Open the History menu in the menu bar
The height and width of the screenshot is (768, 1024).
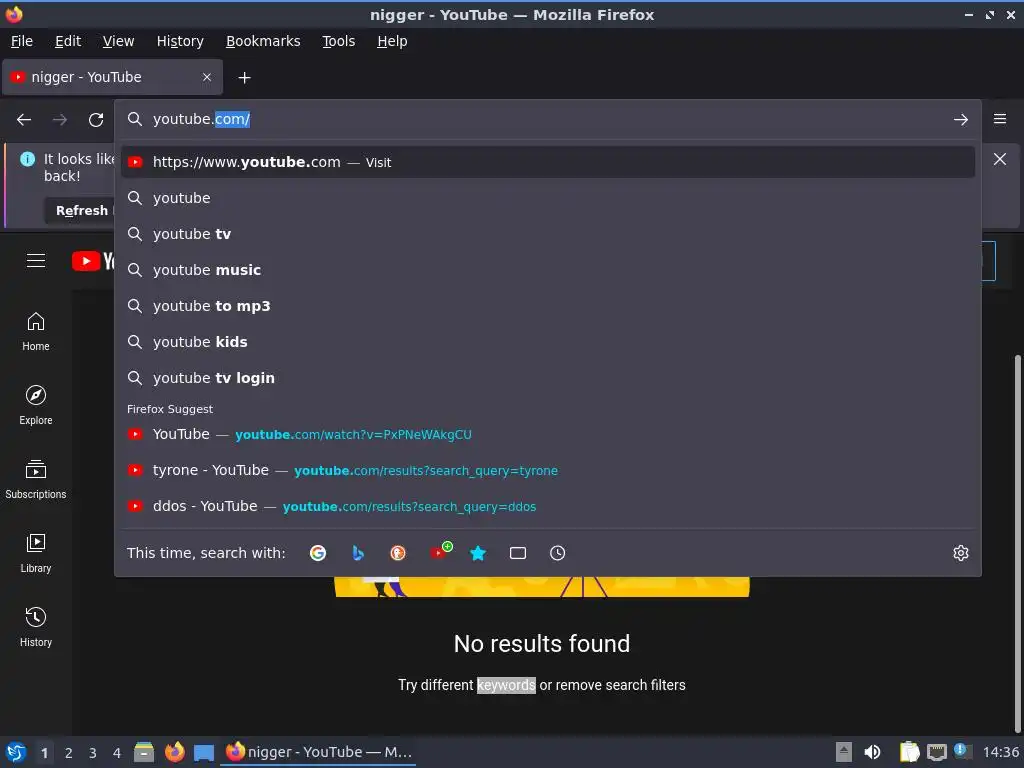point(180,41)
